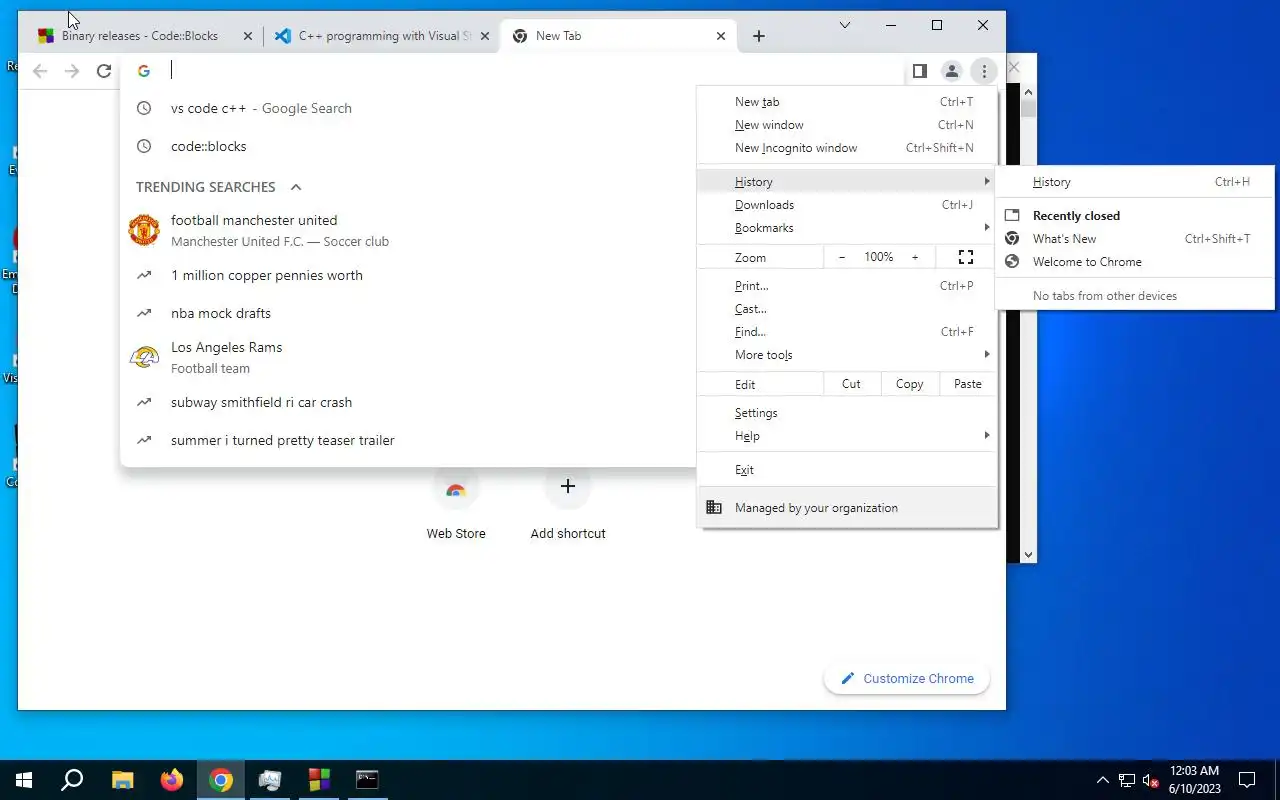Close the C++ programming with Visual Studio tab
Viewport: 1280px width, 800px height.
(485, 36)
